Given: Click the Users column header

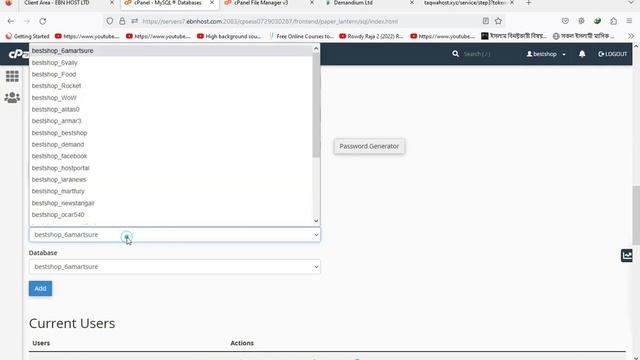Looking at the screenshot, I should (x=41, y=343).
